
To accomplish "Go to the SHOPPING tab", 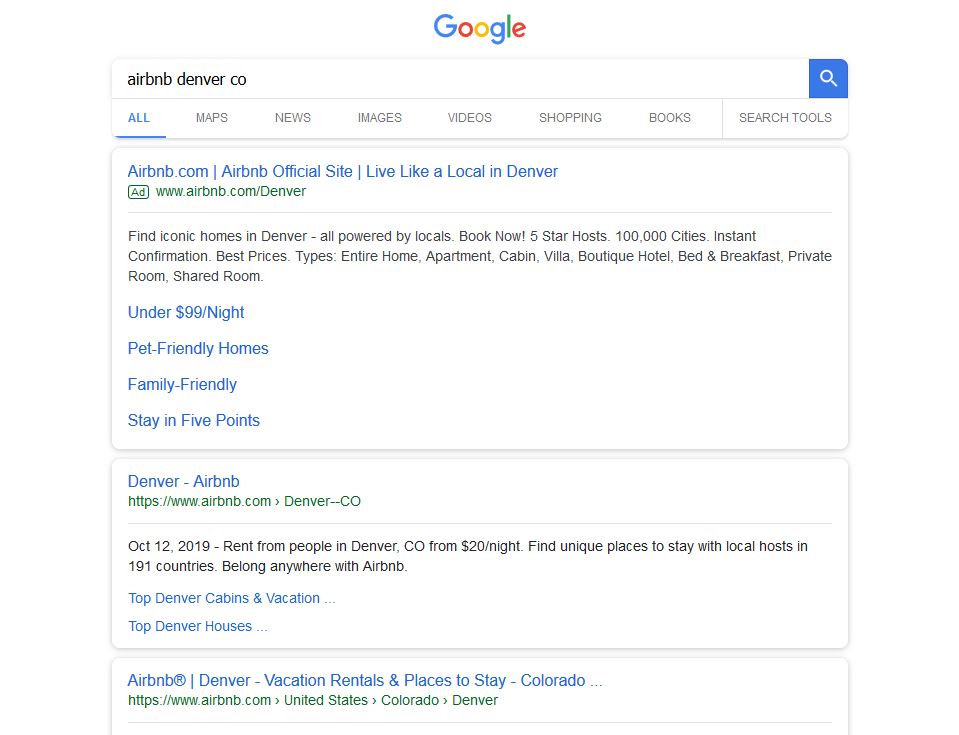I will coord(570,118).
